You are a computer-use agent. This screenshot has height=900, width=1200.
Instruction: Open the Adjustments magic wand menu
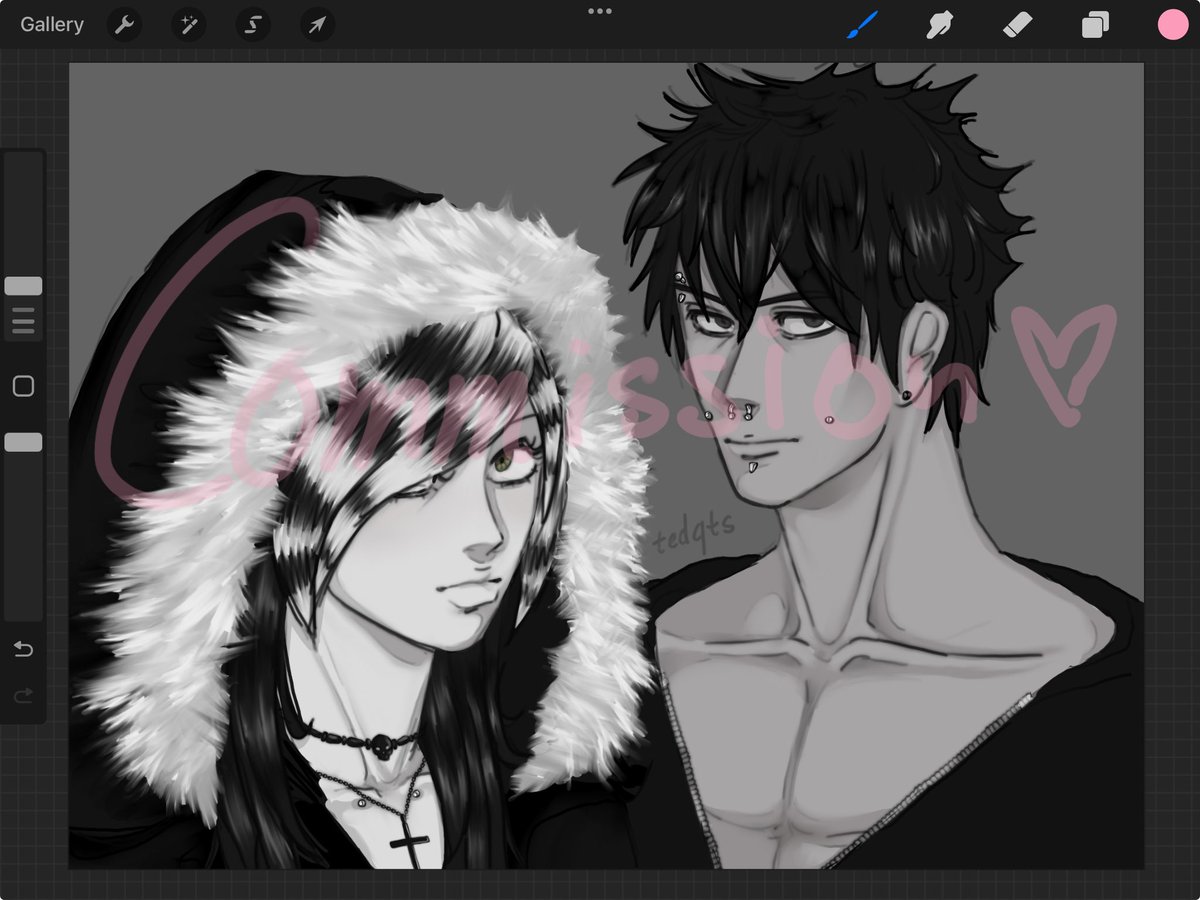pyautogui.click(x=188, y=25)
